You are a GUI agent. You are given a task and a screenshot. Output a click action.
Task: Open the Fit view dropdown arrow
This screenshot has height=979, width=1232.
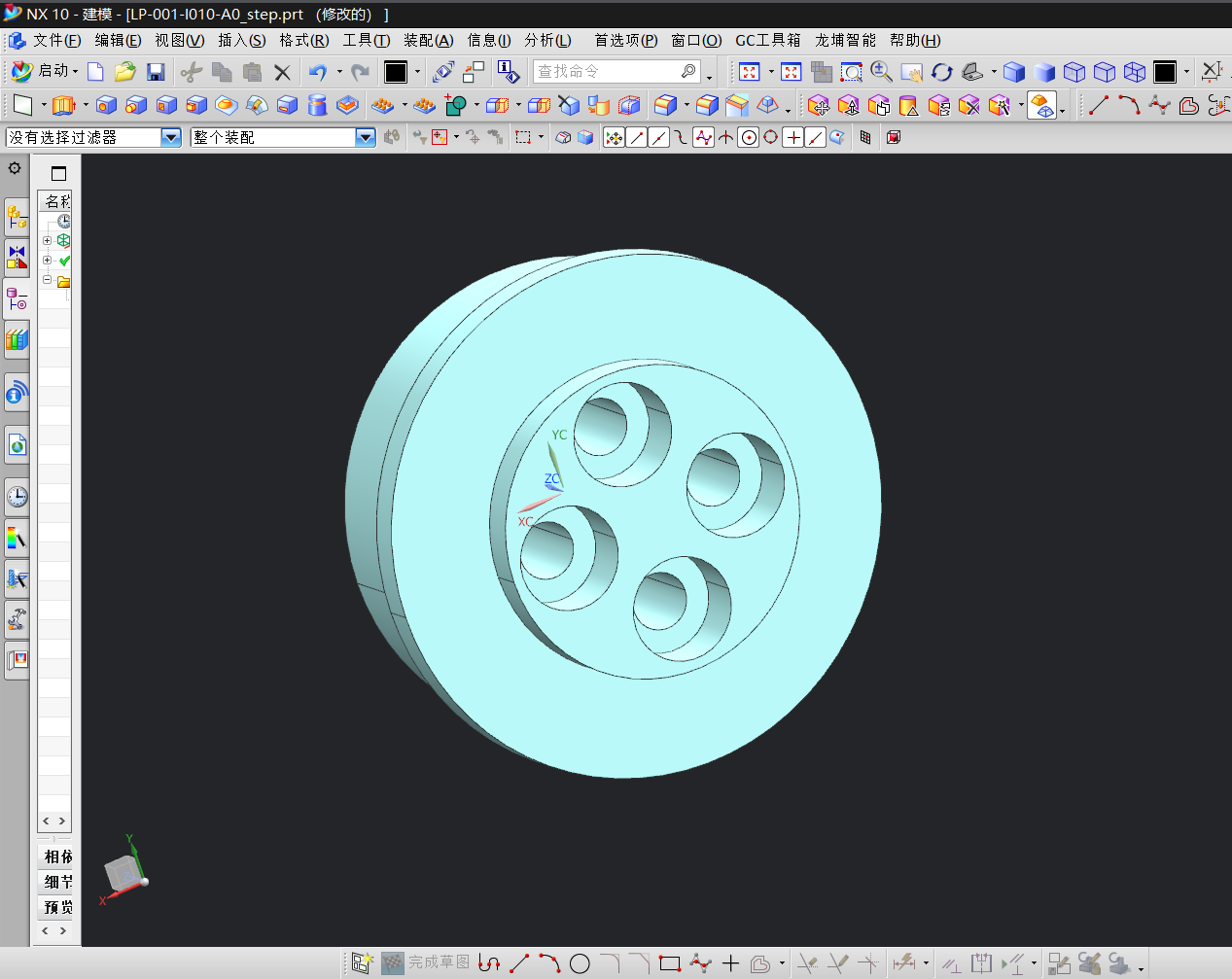(771, 72)
